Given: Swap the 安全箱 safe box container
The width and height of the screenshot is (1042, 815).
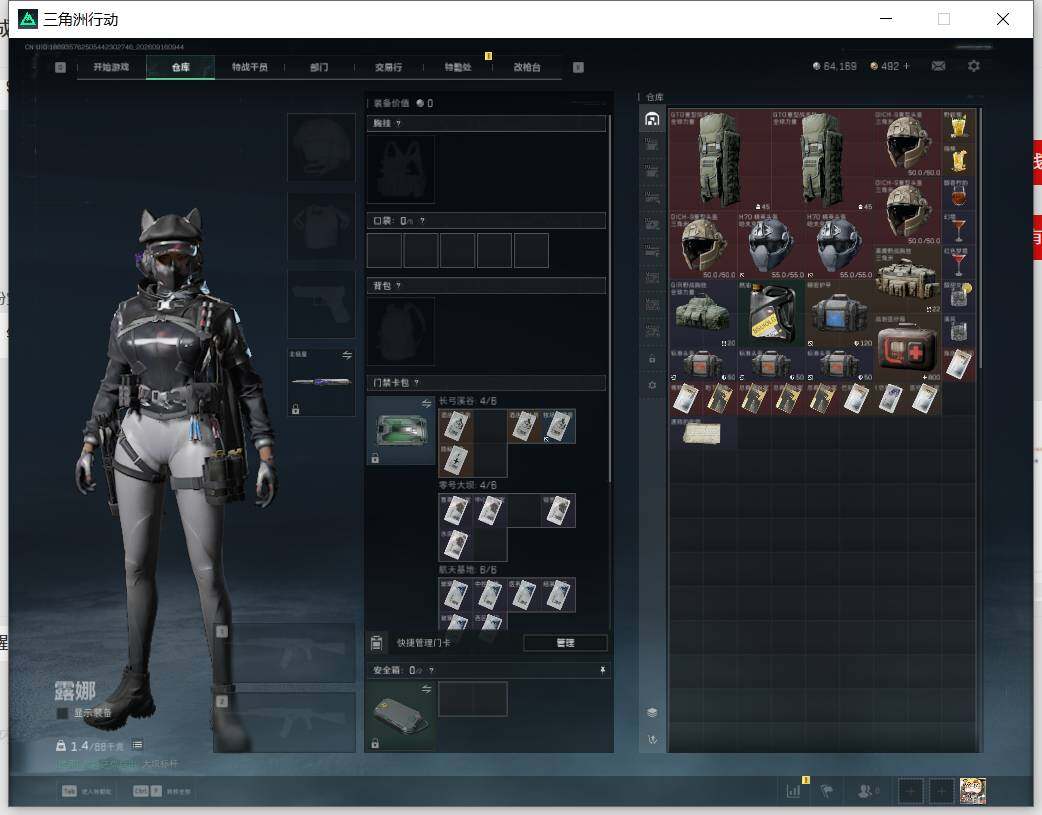Looking at the screenshot, I should click(426, 689).
